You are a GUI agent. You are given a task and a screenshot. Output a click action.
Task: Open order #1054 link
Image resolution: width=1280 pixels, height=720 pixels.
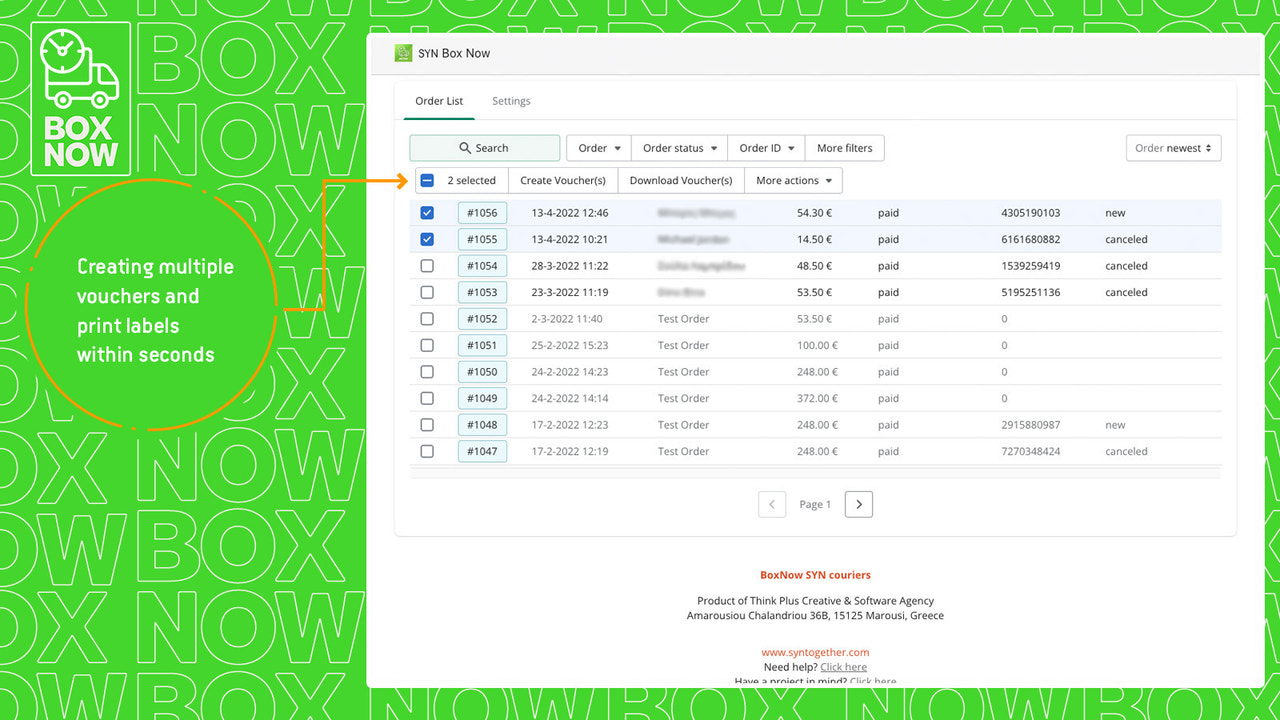[482, 266]
